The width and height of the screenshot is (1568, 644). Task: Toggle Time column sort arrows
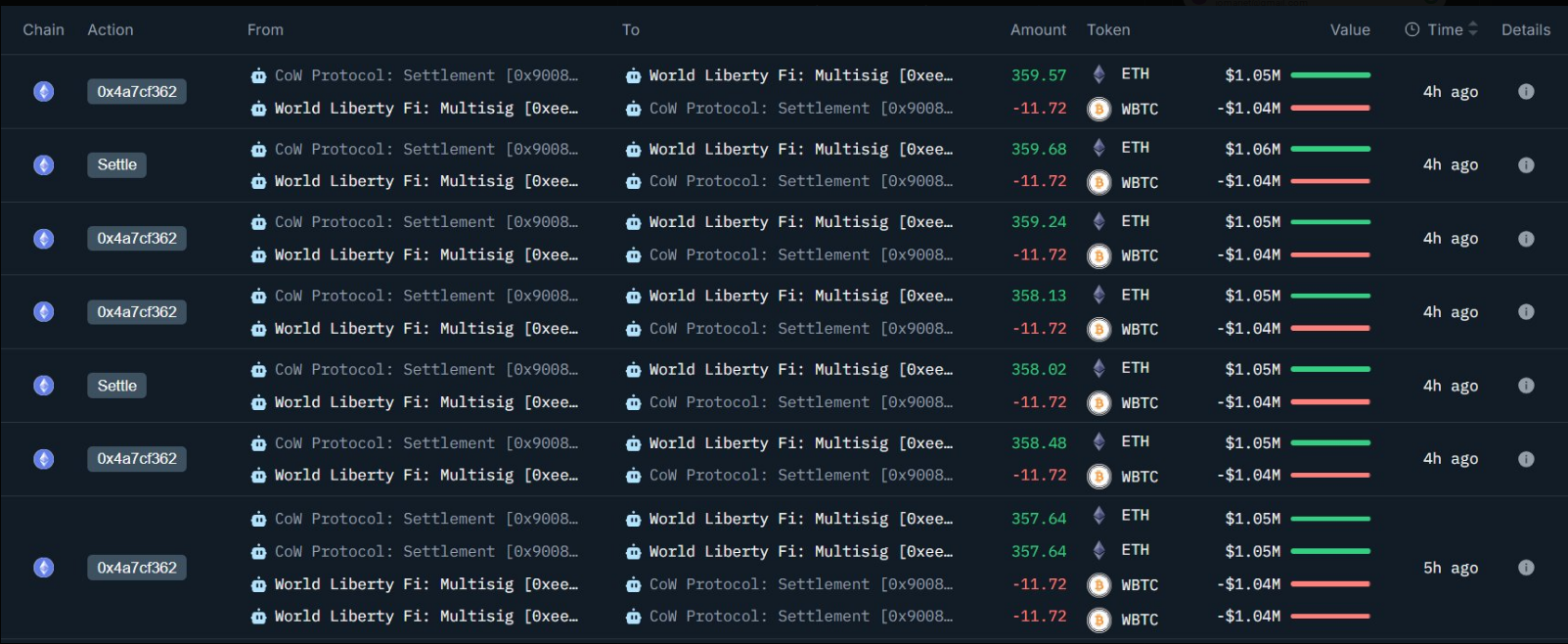(1473, 30)
